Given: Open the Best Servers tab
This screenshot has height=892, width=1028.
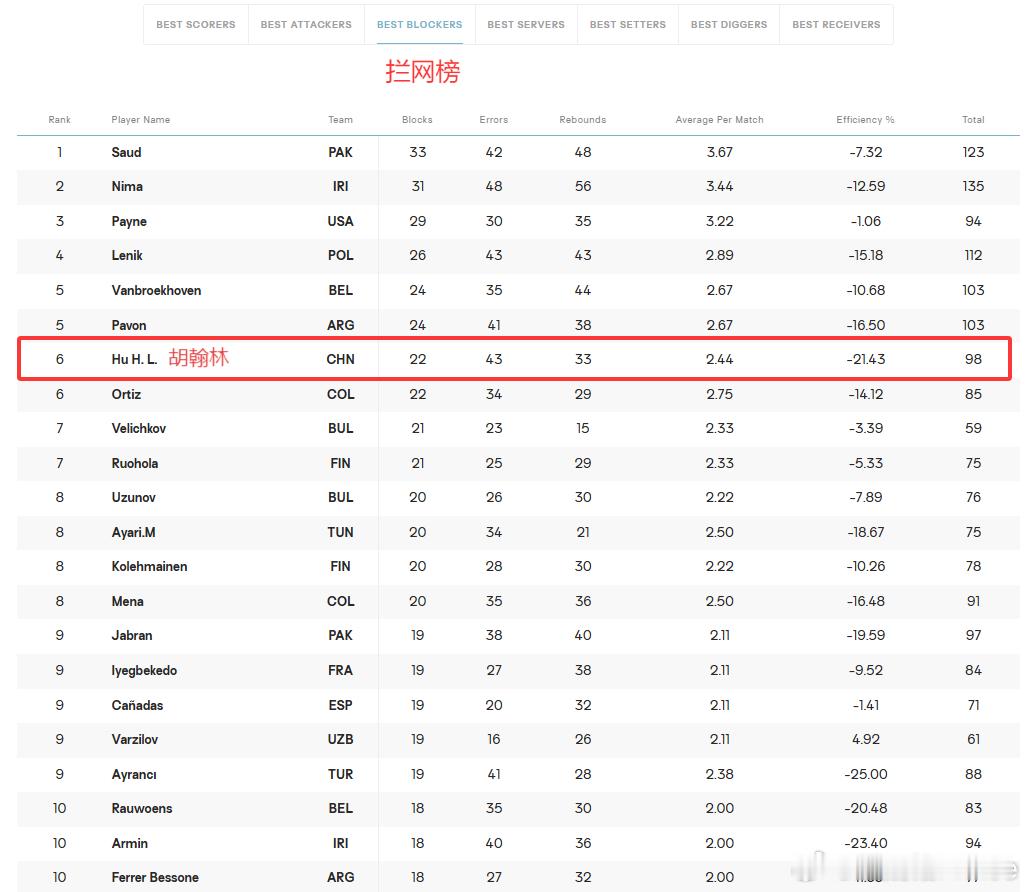Looking at the screenshot, I should point(526,25).
